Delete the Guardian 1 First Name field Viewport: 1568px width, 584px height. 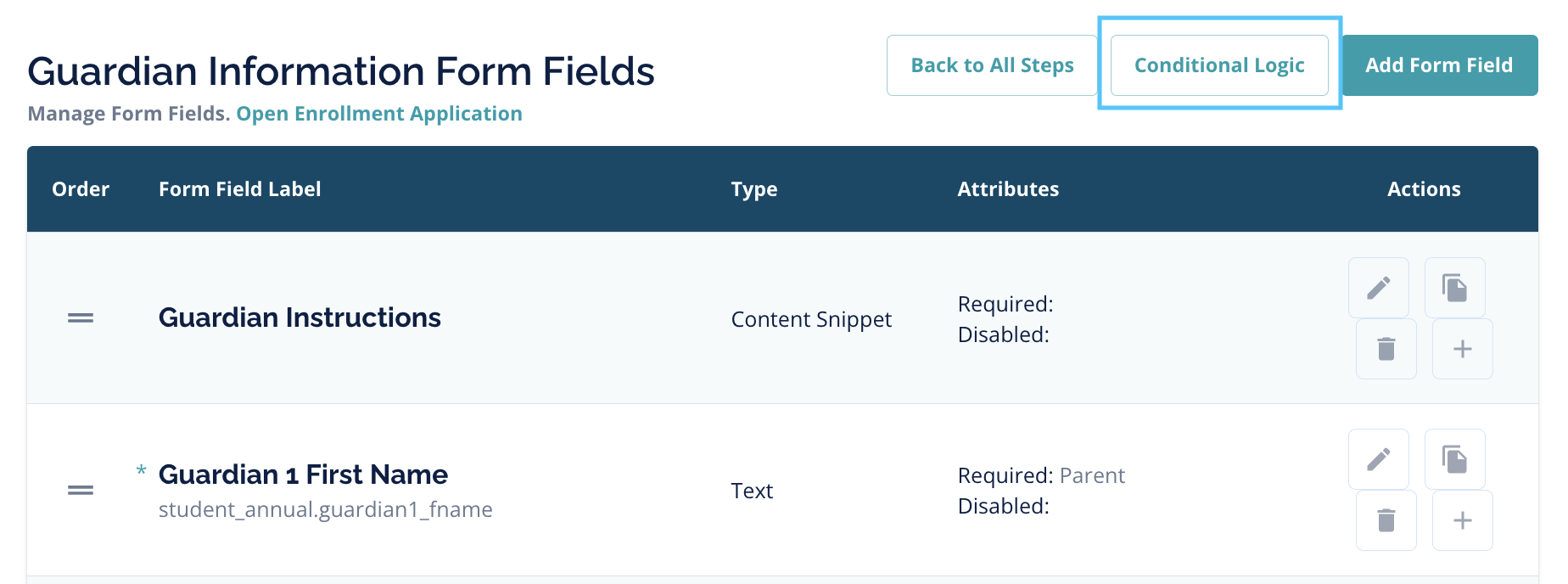click(x=1386, y=520)
